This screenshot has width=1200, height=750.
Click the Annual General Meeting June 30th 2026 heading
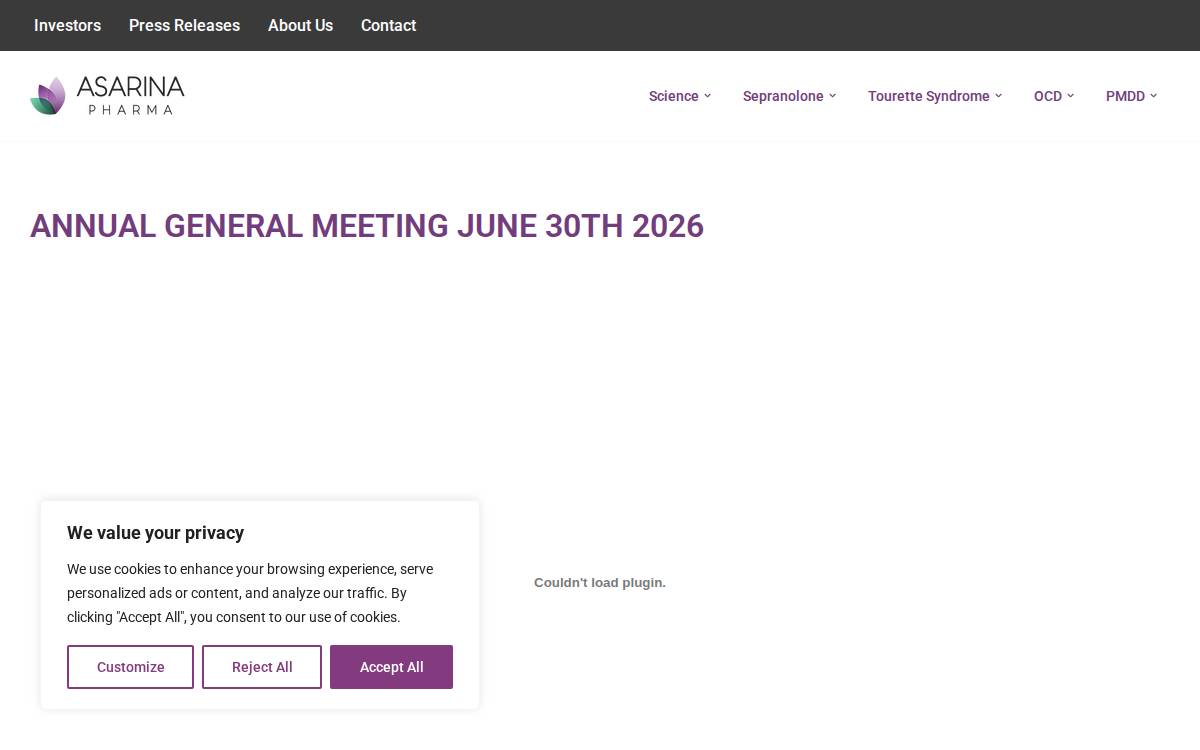[x=367, y=226]
